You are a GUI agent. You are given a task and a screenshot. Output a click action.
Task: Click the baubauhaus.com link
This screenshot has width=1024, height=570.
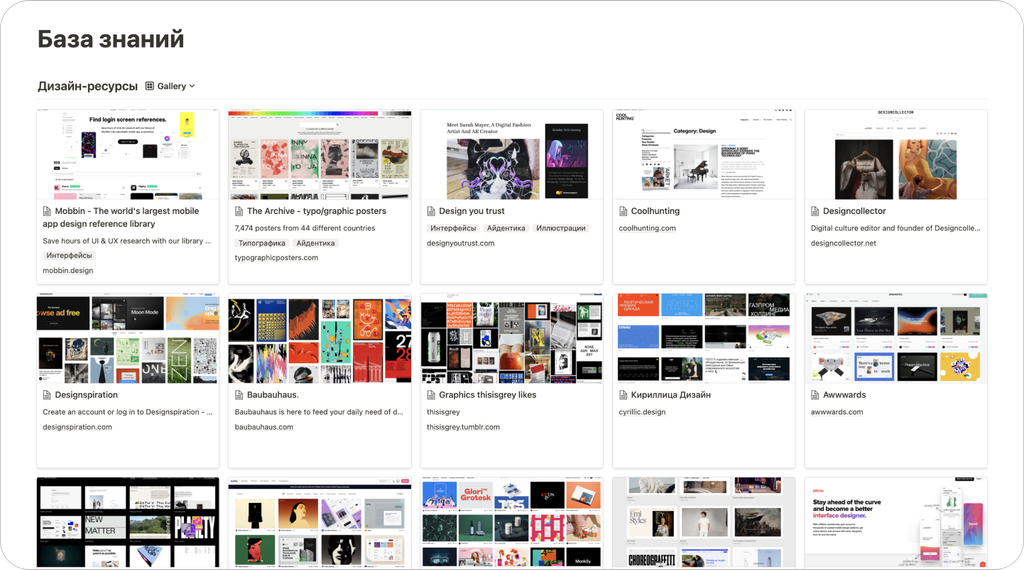(264, 427)
